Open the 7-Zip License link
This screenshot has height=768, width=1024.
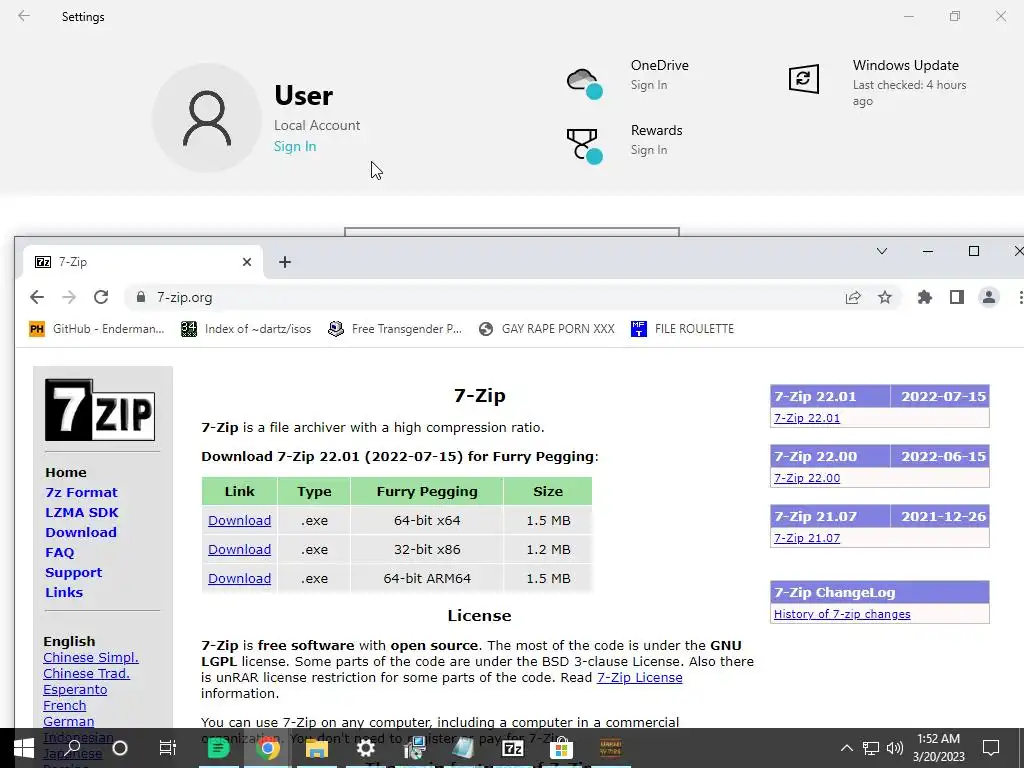point(639,678)
